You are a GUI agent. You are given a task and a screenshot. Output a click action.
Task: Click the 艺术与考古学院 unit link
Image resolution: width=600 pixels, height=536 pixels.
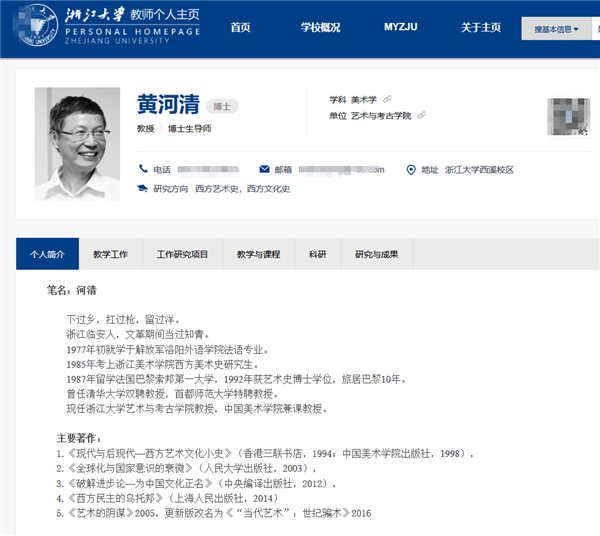pos(381,116)
